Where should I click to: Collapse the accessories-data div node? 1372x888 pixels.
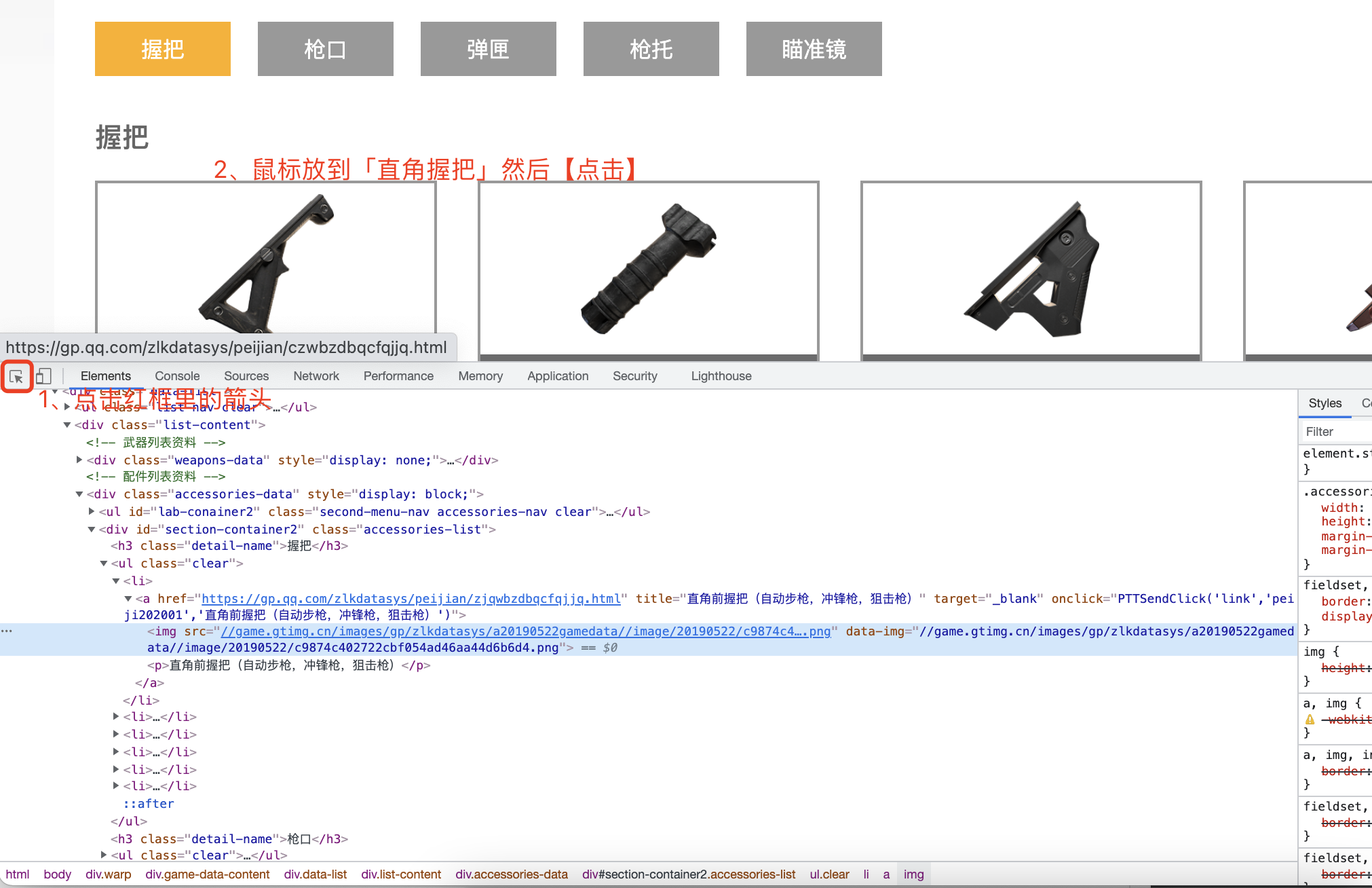tap(79, 494)
